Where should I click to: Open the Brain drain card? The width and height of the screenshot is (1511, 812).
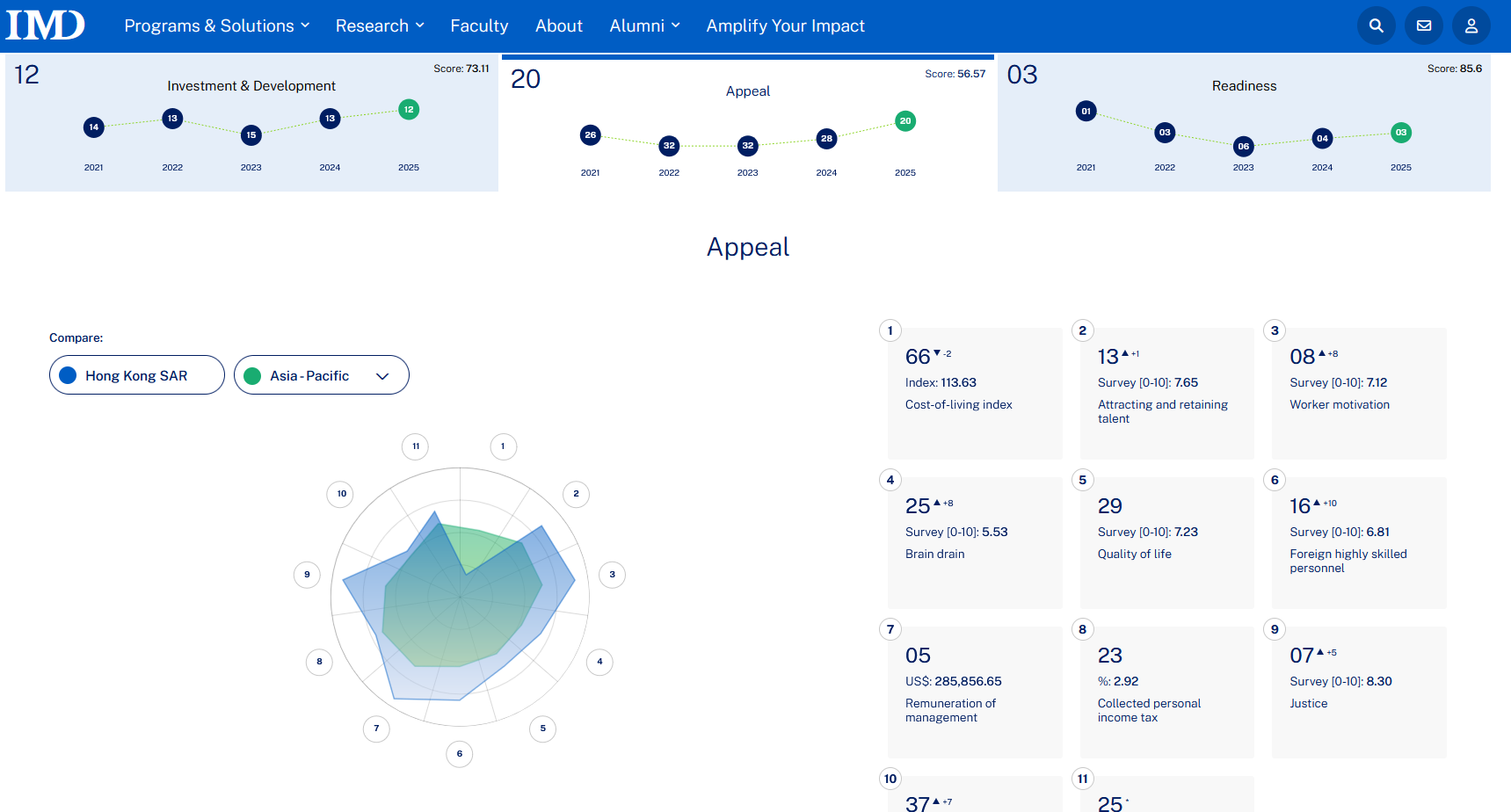[975, 543]
